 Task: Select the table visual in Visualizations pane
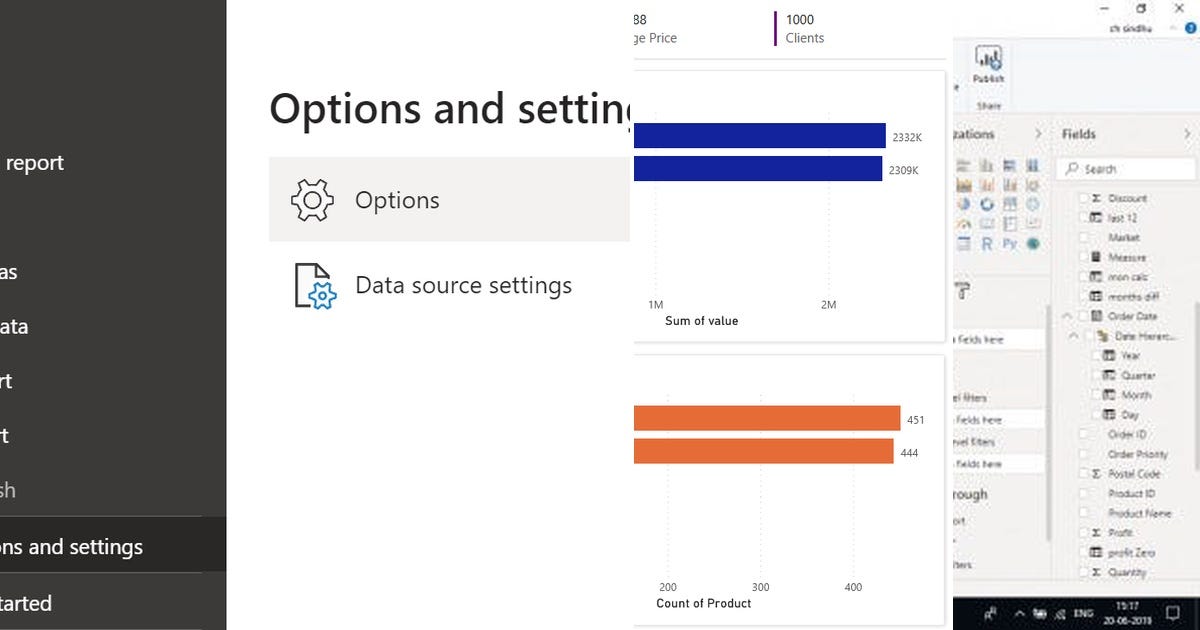point(964,243)
